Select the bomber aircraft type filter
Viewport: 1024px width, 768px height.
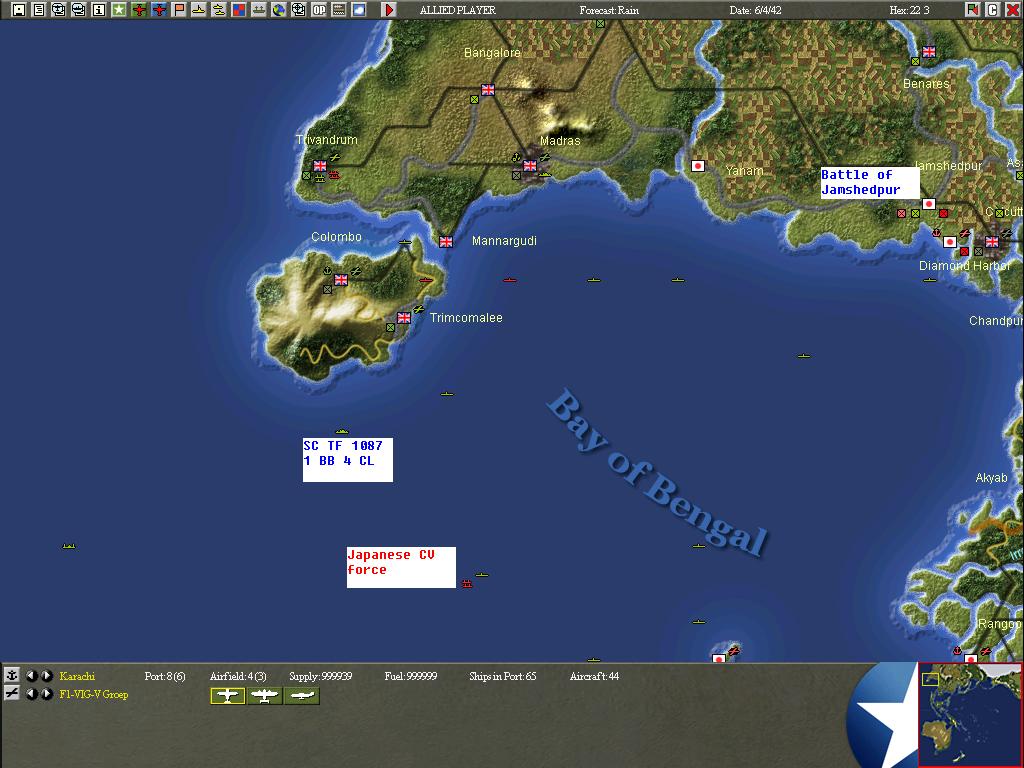click(x=264, y=696)
